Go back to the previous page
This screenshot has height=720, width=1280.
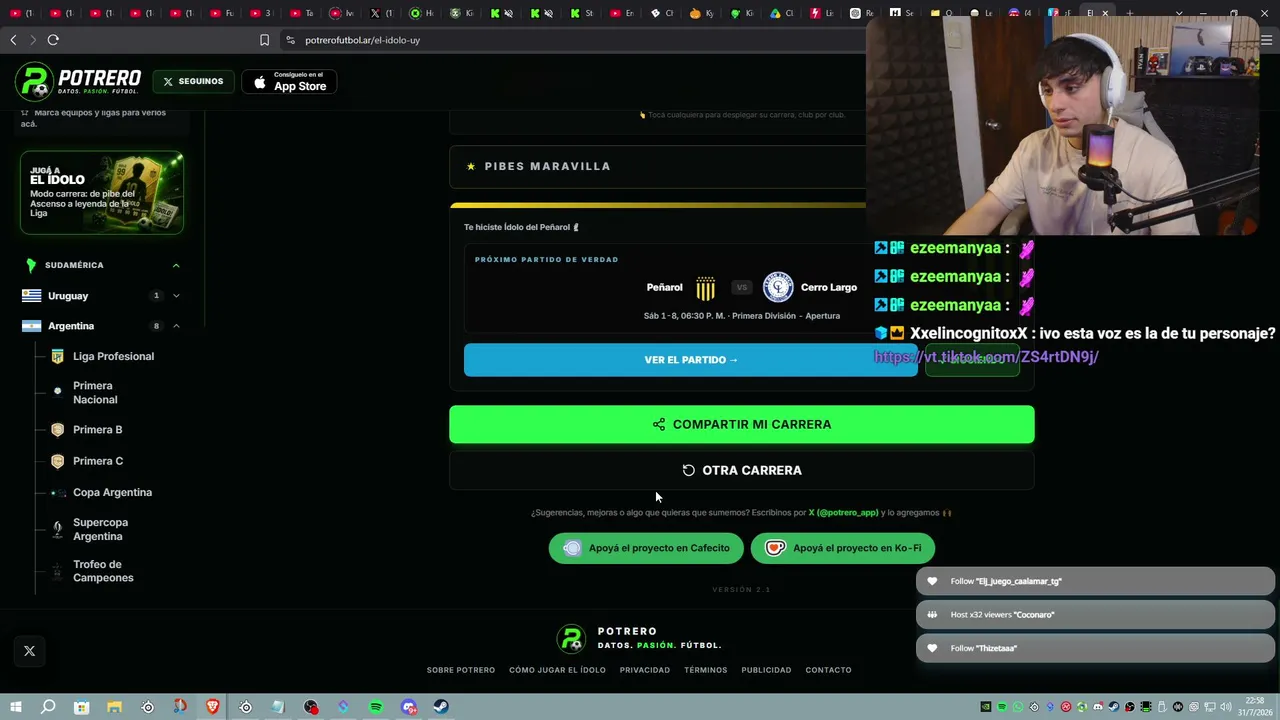coord(13,40)
